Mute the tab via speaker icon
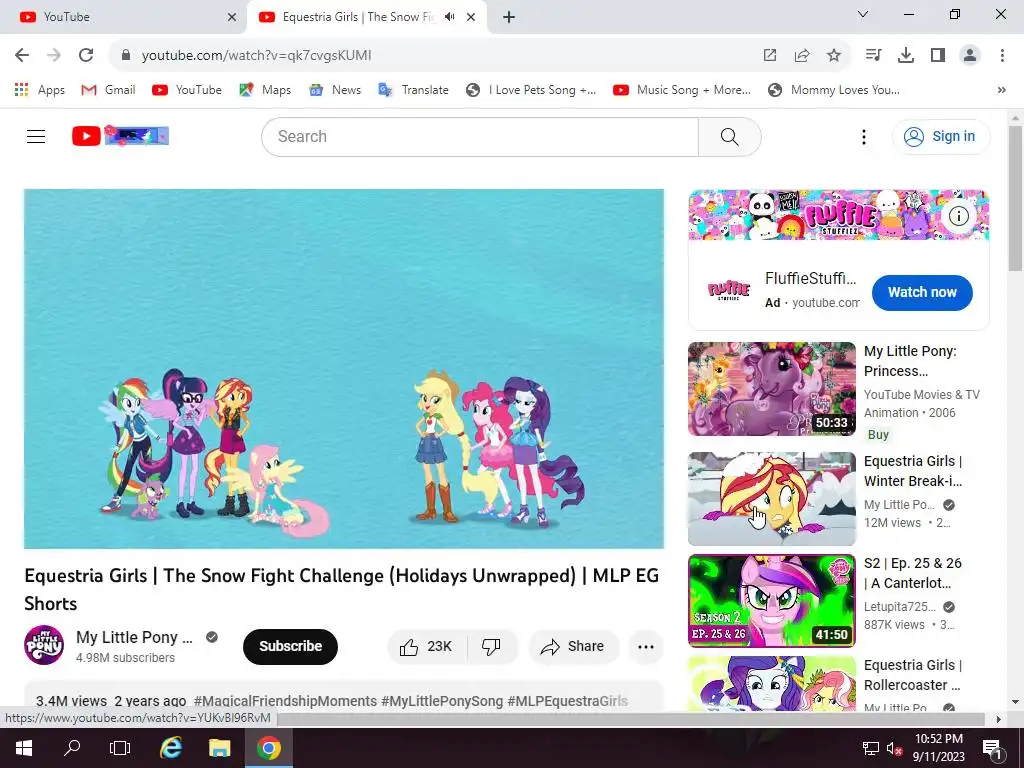 point(449,17)
